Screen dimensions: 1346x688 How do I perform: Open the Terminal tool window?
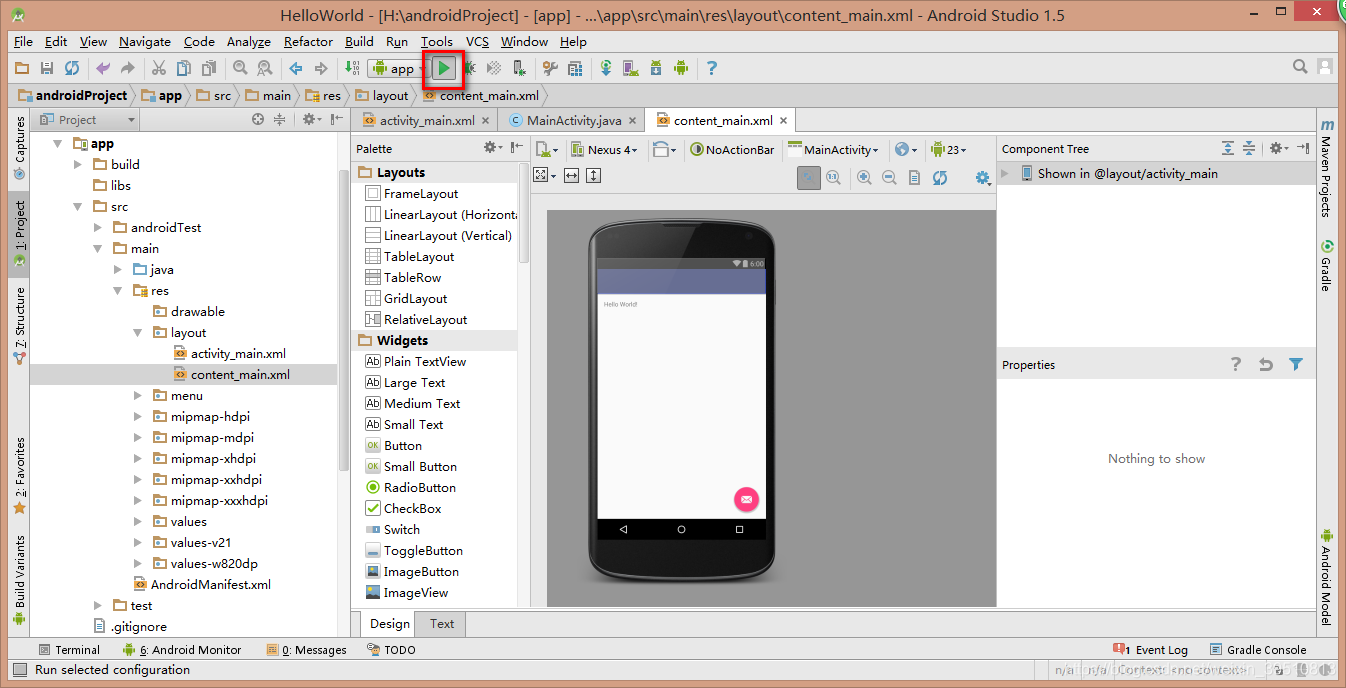[x=68, y=650]
